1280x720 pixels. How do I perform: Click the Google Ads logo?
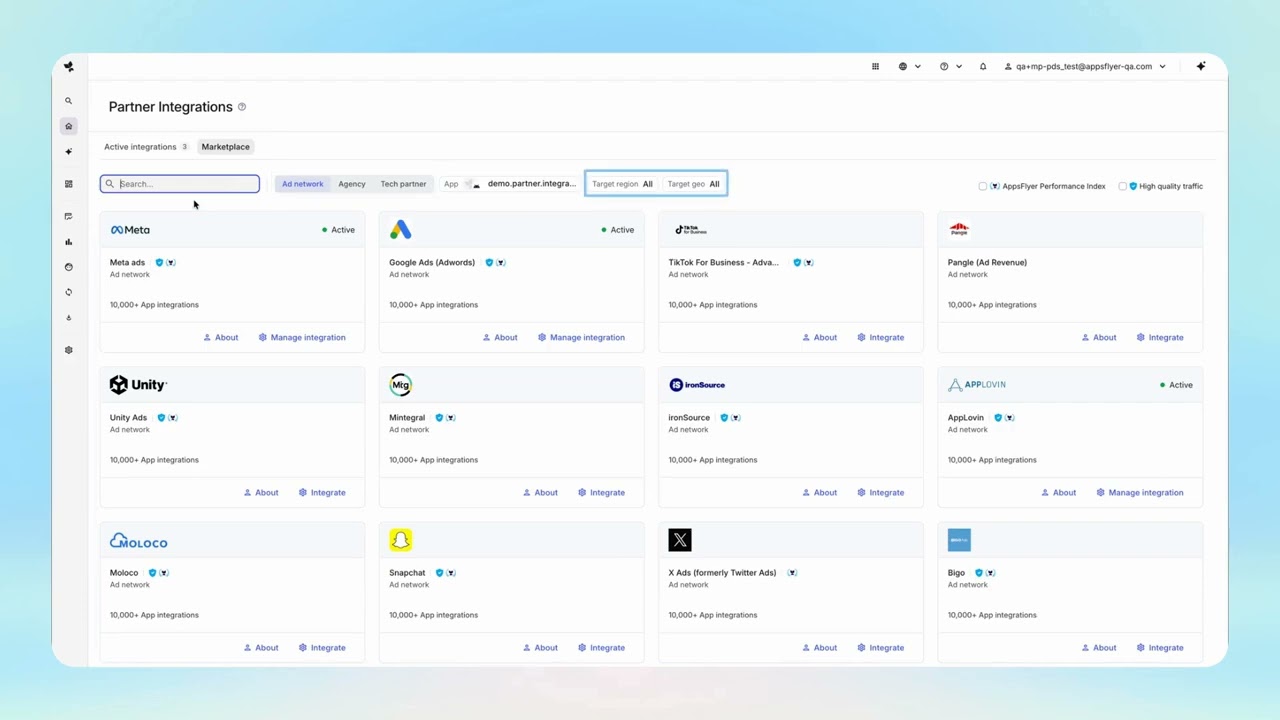(400, 230)
